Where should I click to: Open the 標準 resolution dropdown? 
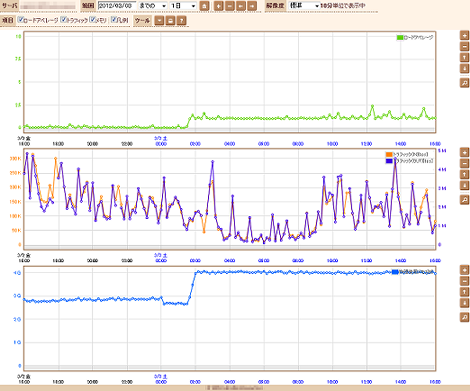304,6
